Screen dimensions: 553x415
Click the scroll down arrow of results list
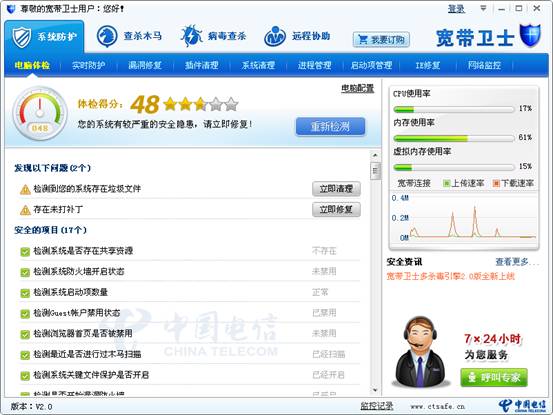point(375,390)
